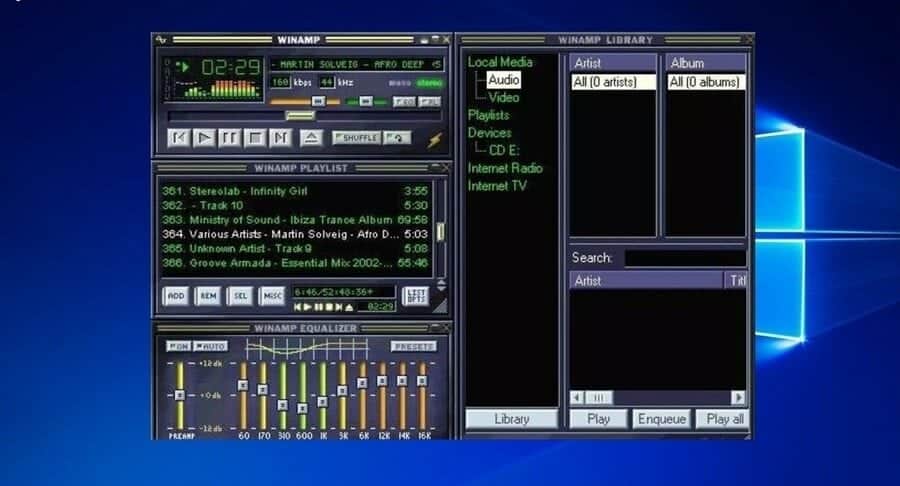Select Devices in the library tree
The width and height of the screenshot is (900, 486).
tap(490, 133)
